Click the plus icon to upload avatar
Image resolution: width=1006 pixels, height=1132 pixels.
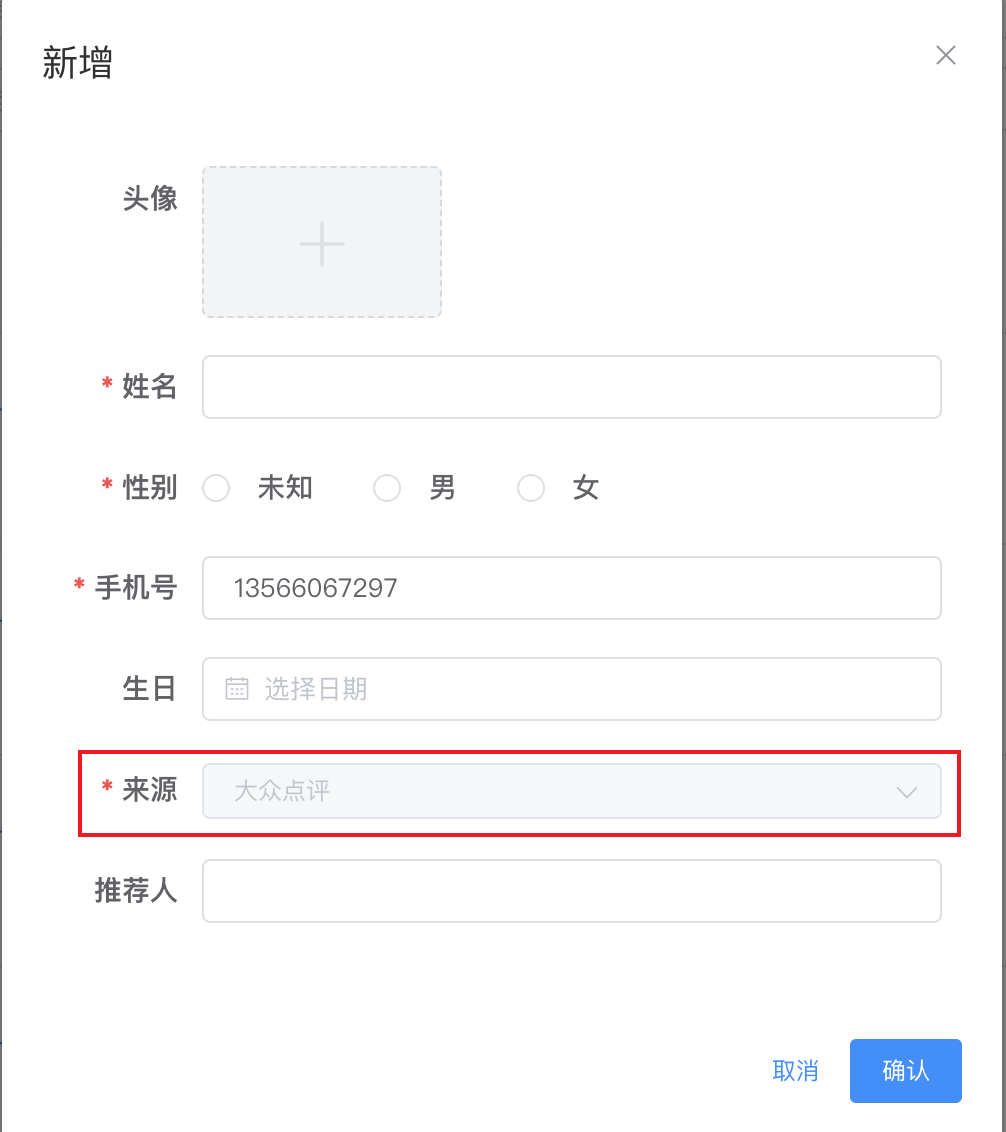click(322, 243)
